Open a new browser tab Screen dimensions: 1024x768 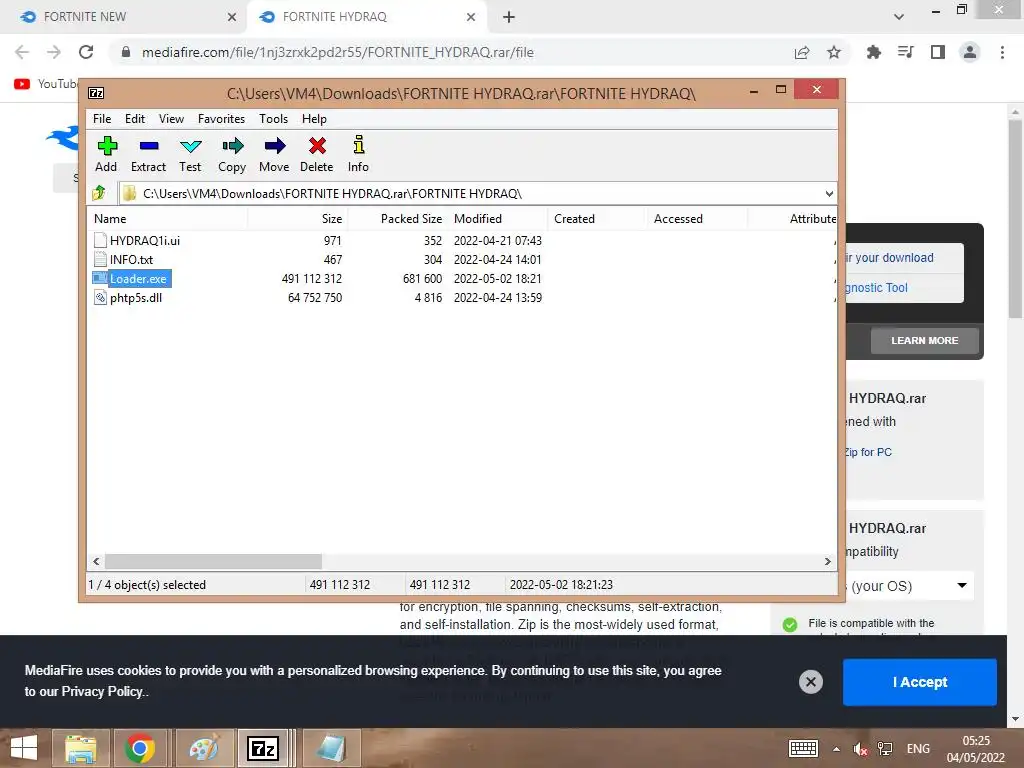pyautogui.click(x=509, y=17)
